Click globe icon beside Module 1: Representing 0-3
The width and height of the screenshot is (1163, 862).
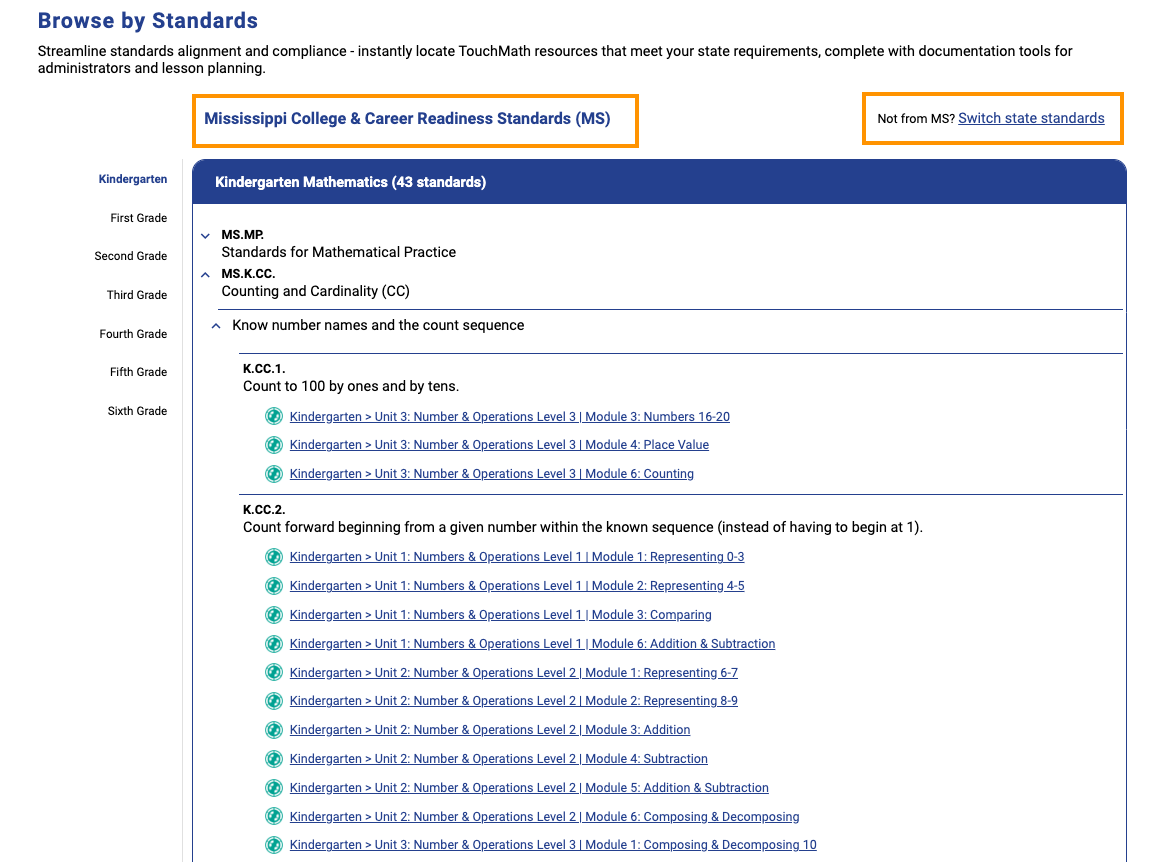point(274,557)
